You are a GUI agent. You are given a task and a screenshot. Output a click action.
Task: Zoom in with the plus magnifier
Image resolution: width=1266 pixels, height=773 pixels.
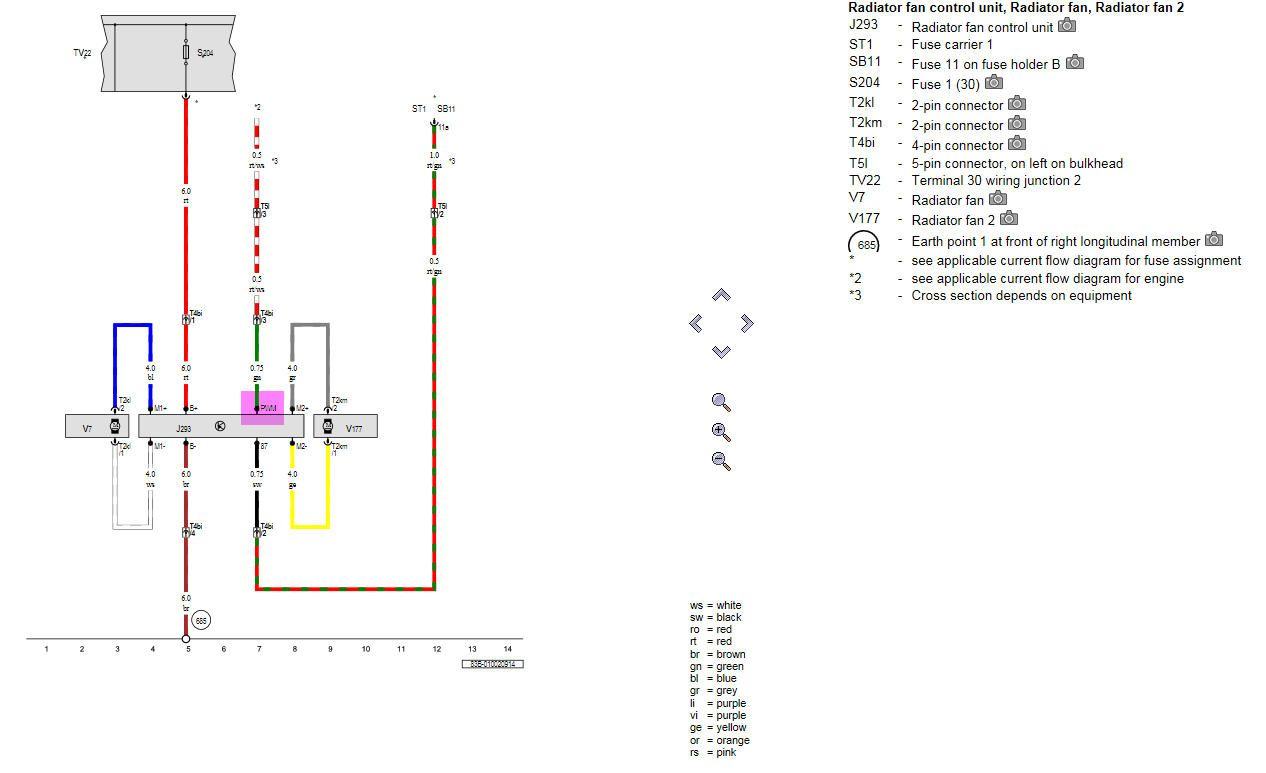tap(721, 432)
